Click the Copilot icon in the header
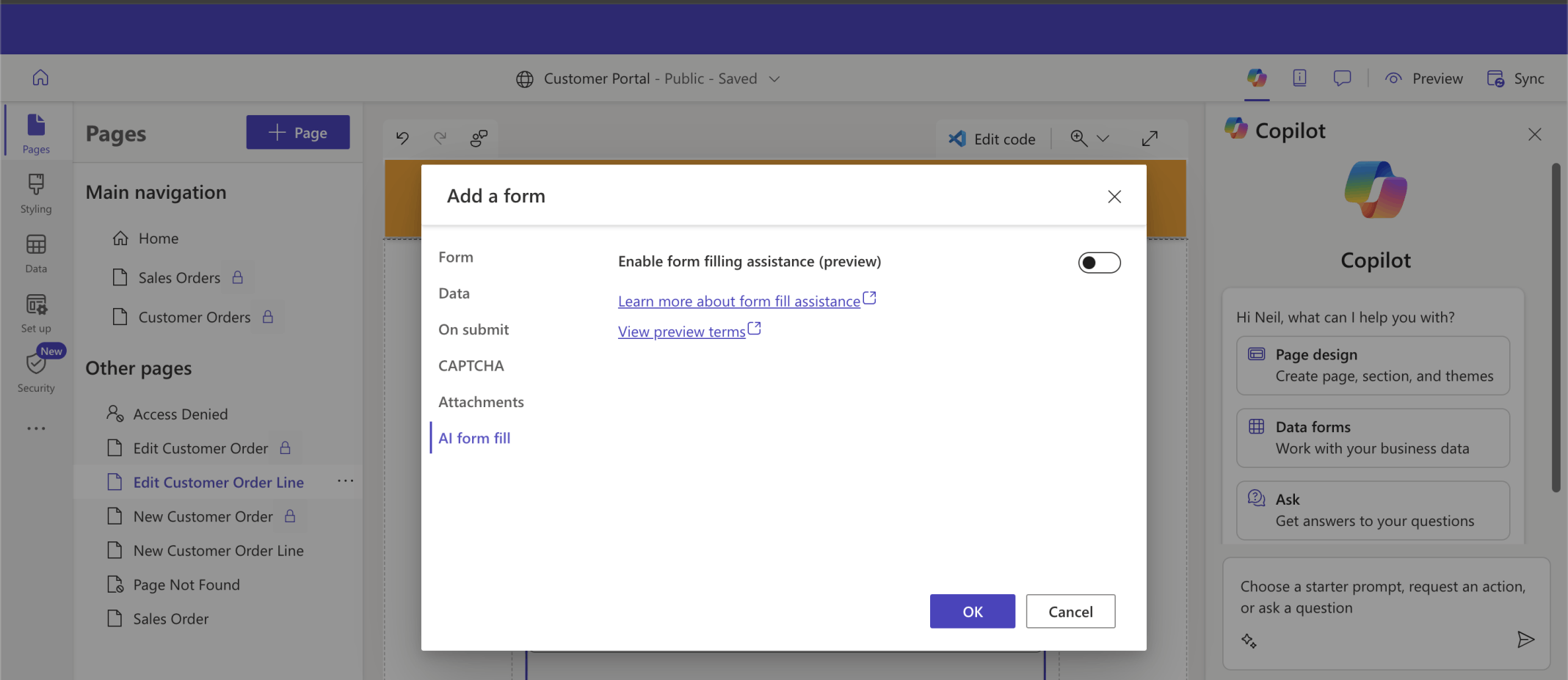Image resolution: width=1568 pixels, height=680 pixels. [1257, 78]
